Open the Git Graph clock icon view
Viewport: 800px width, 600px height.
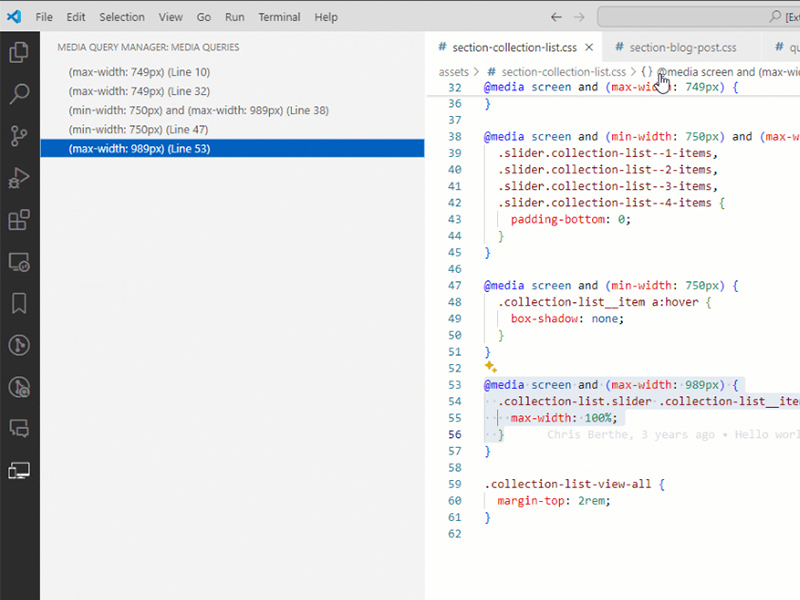[x=19, y=345]
